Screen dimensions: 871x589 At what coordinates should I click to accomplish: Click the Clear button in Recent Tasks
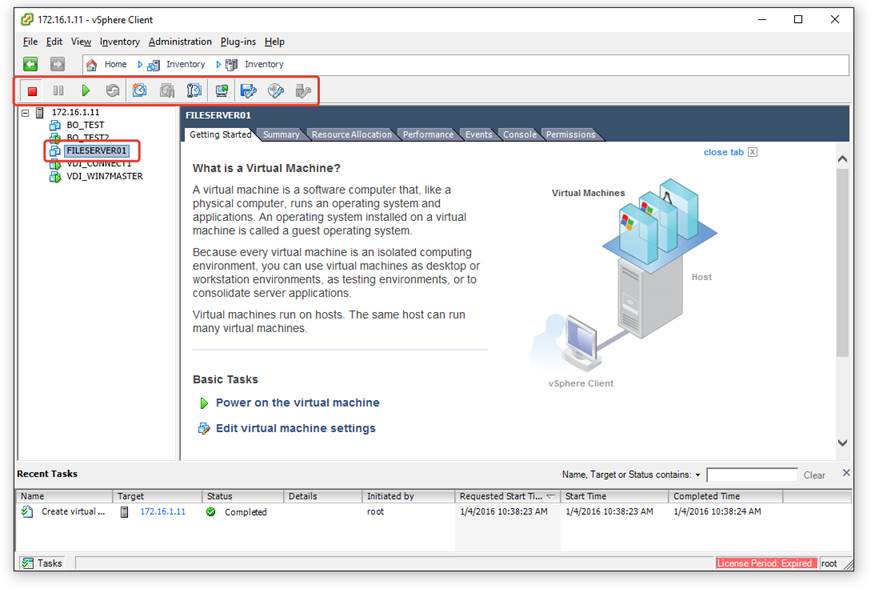click(x=814, y=475)
